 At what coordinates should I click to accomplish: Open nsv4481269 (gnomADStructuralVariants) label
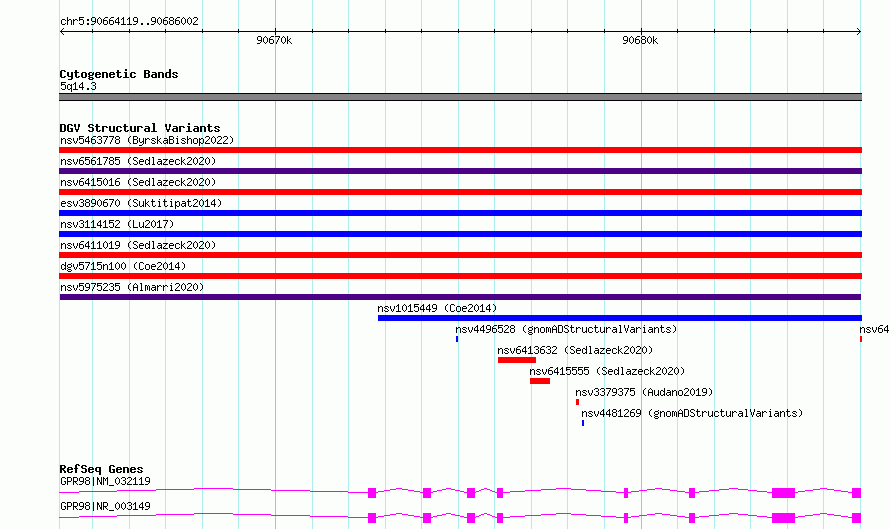(x=692, y=413)
